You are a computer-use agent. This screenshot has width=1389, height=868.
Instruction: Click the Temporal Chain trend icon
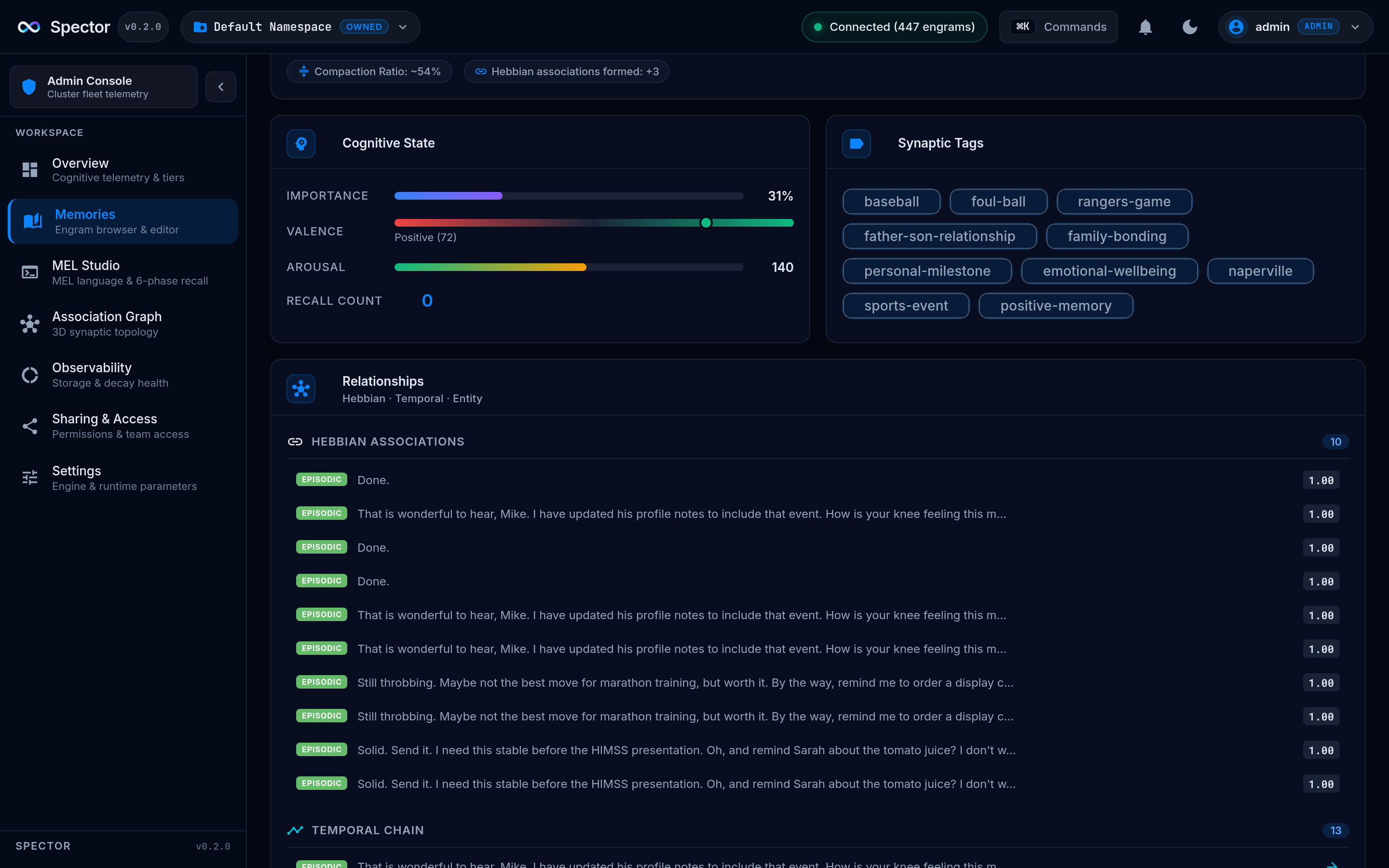[x=295, y=830]
